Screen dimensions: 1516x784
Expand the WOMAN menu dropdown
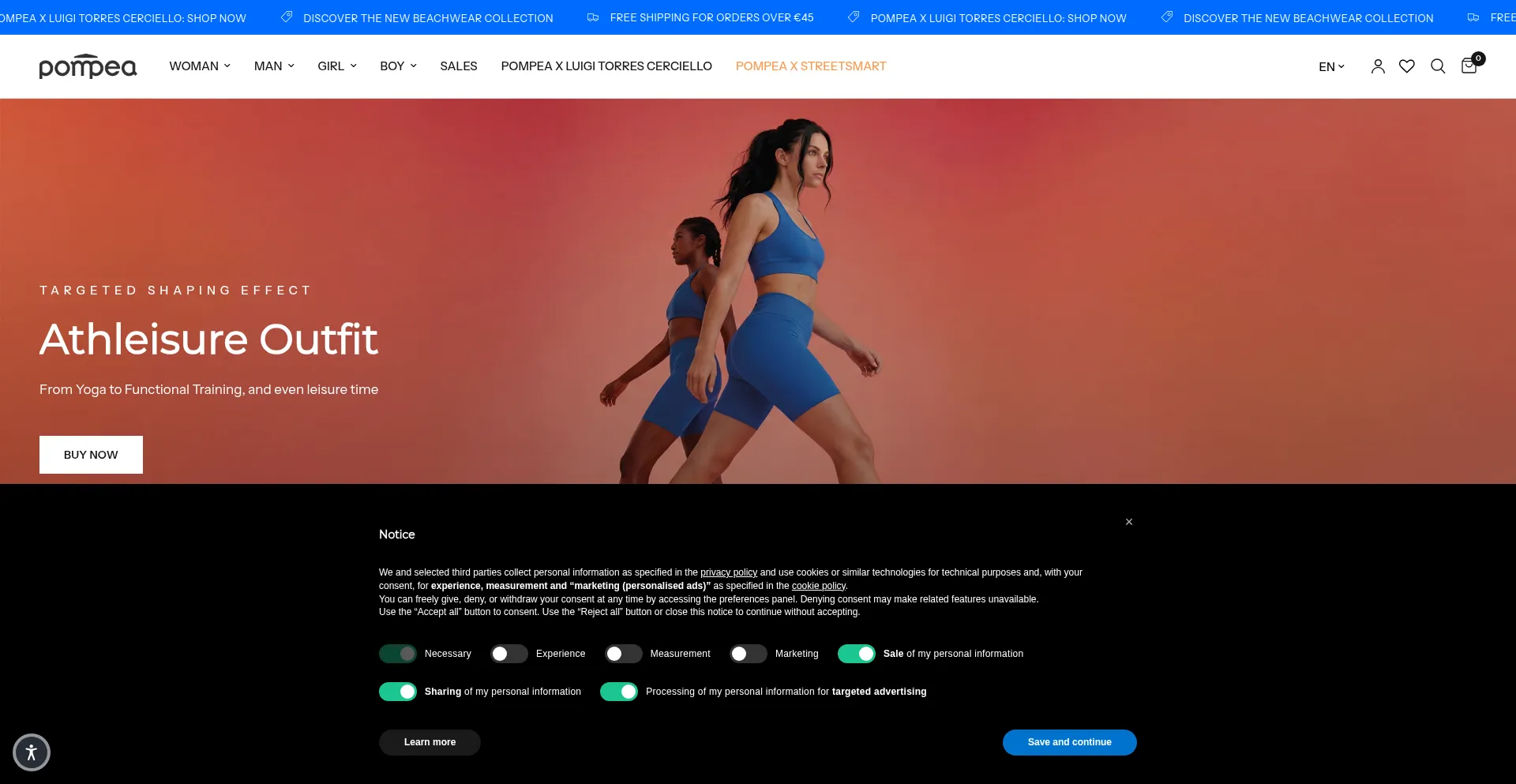point(200,66)
